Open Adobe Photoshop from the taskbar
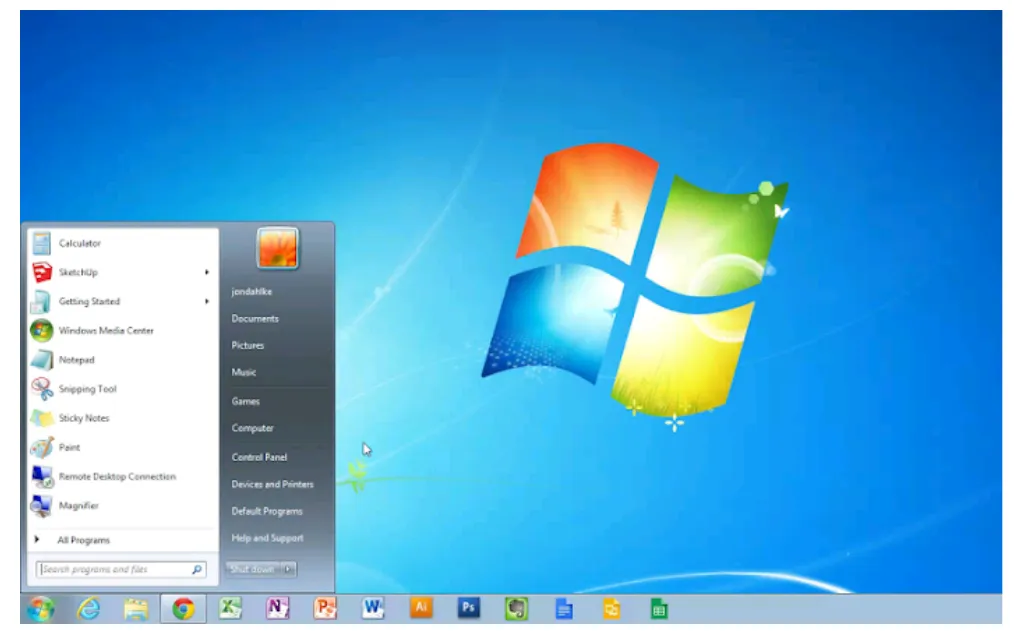This screenshot has width=1014, height=635. point(469,607)
